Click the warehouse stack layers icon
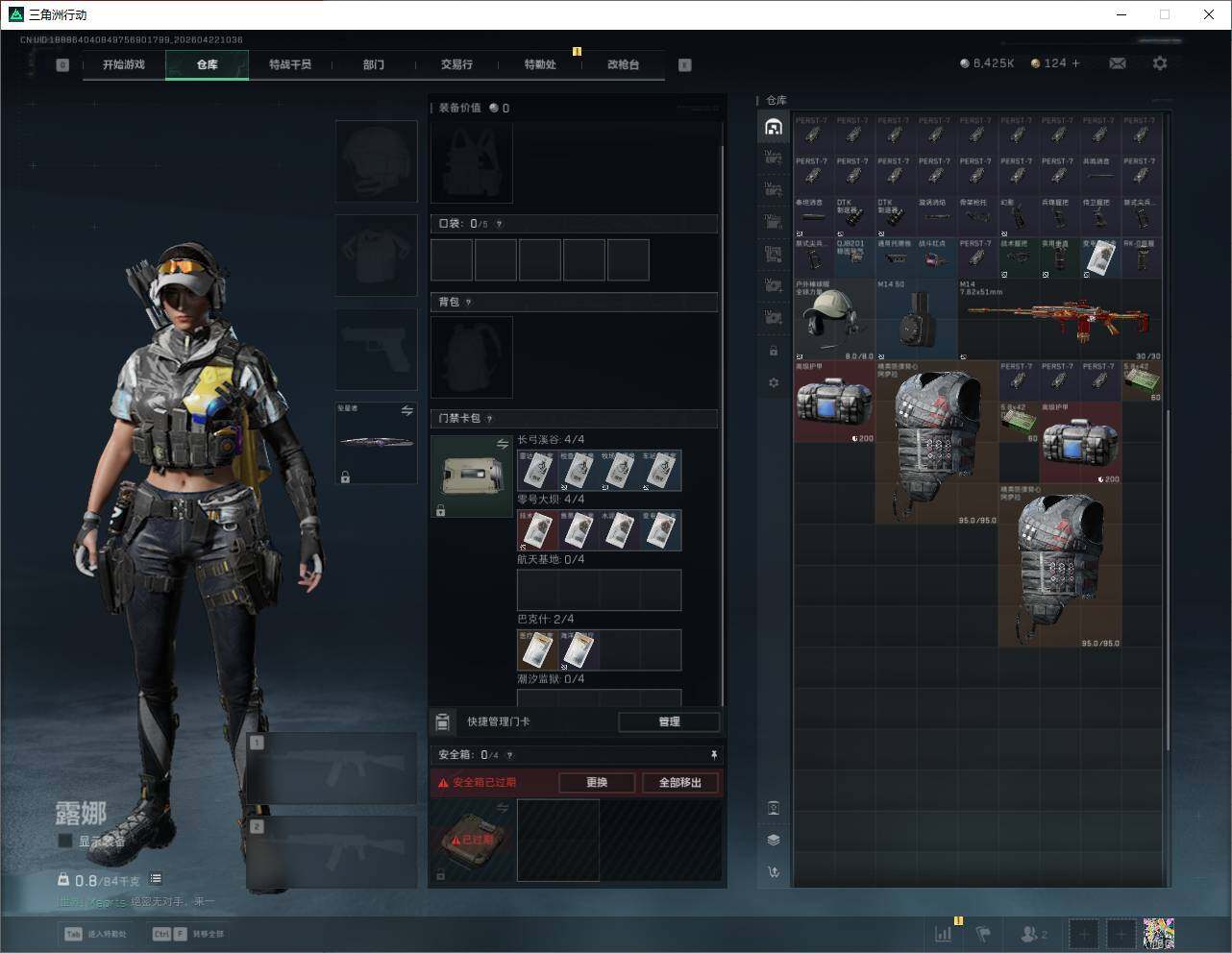Image resolution: width=1232 pixels, height=953 pixels. [x=774, y=840]
